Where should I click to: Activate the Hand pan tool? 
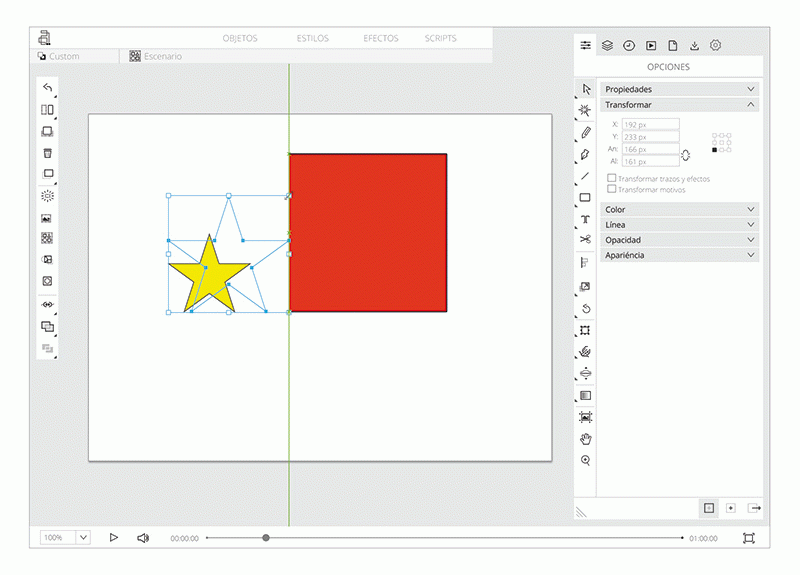point(586,438)
